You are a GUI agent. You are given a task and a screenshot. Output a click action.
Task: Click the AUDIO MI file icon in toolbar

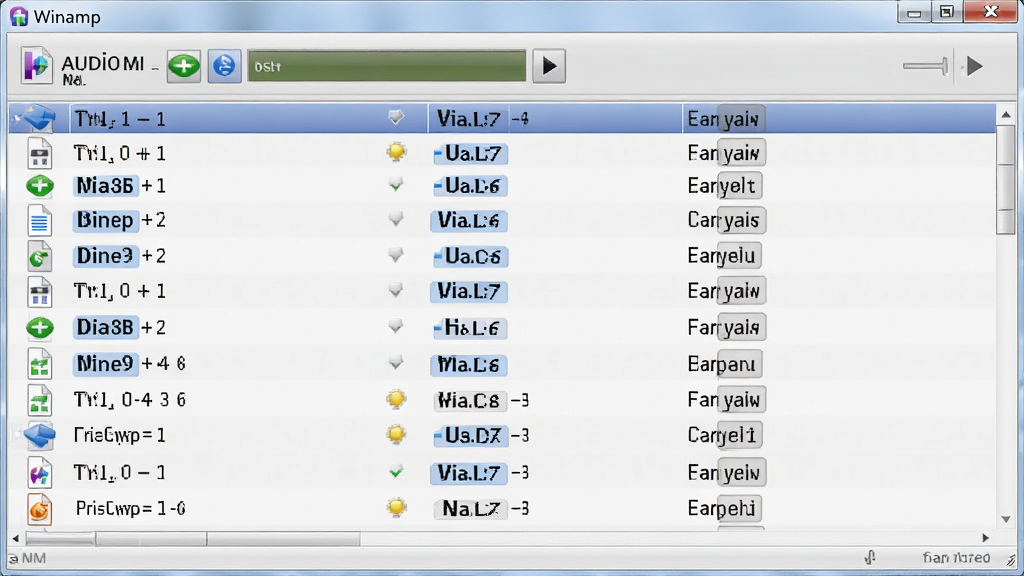(x=37, y=65)
